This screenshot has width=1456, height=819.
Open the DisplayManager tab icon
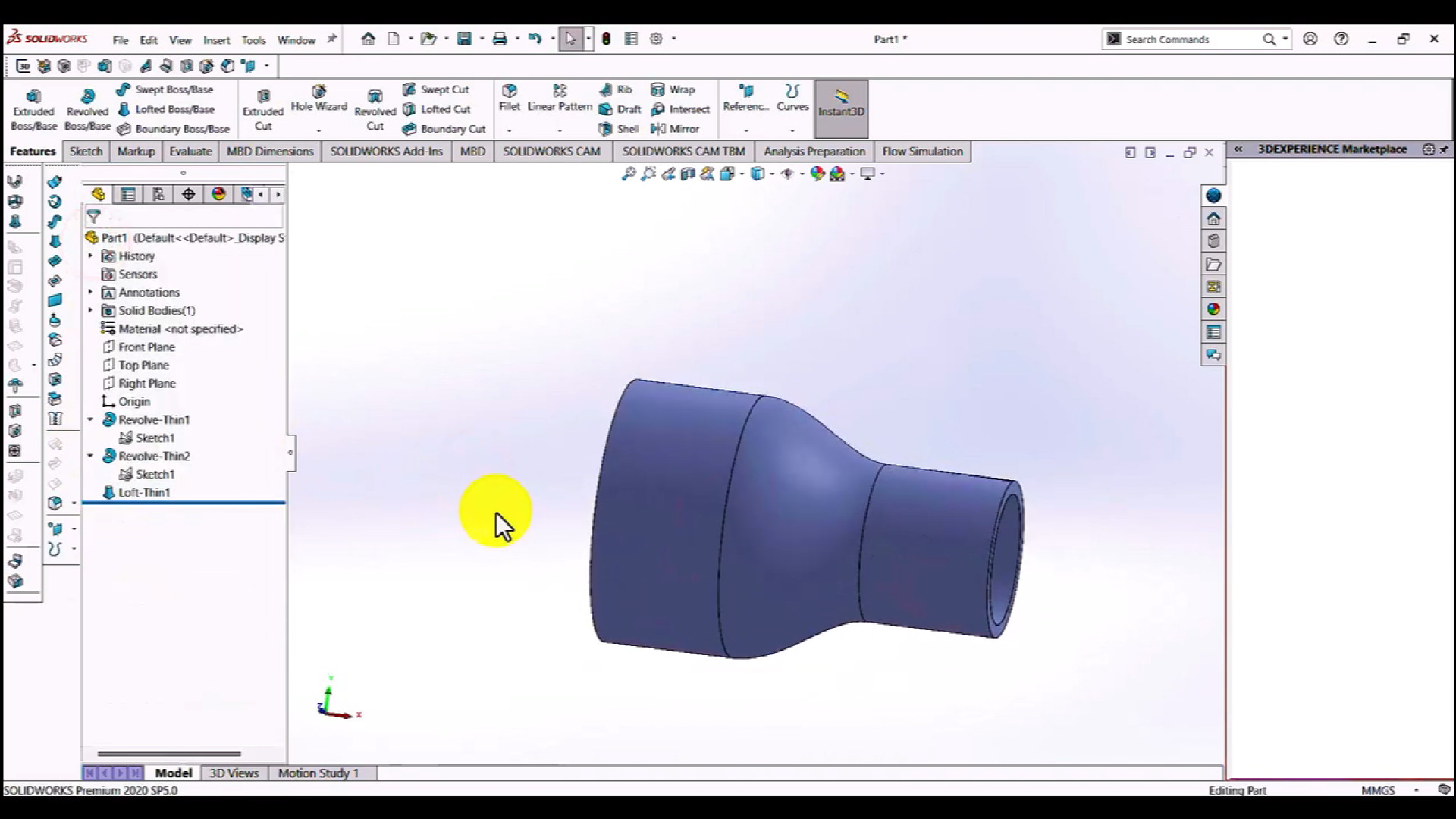click(x=219, y=195)
